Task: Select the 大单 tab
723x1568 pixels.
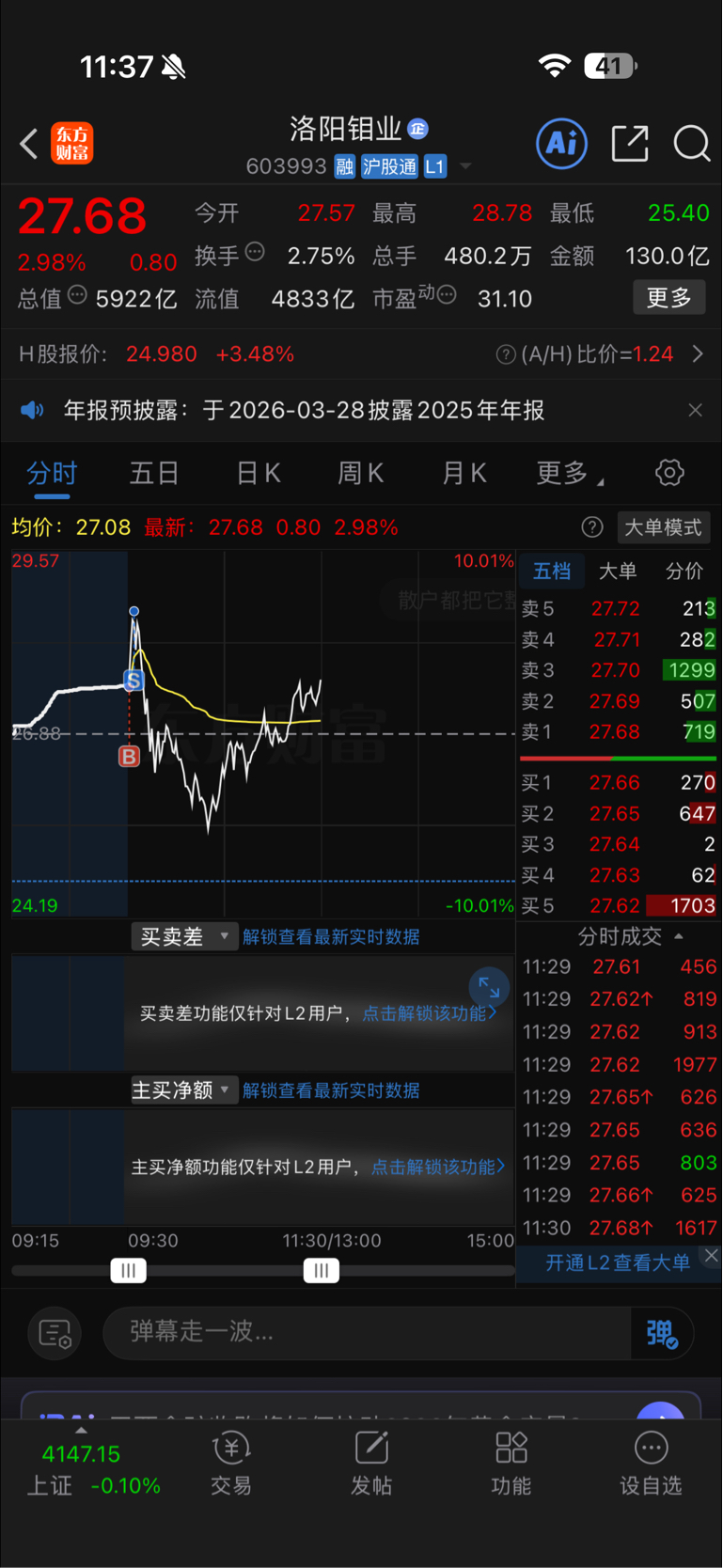Action: coord(618,571)
